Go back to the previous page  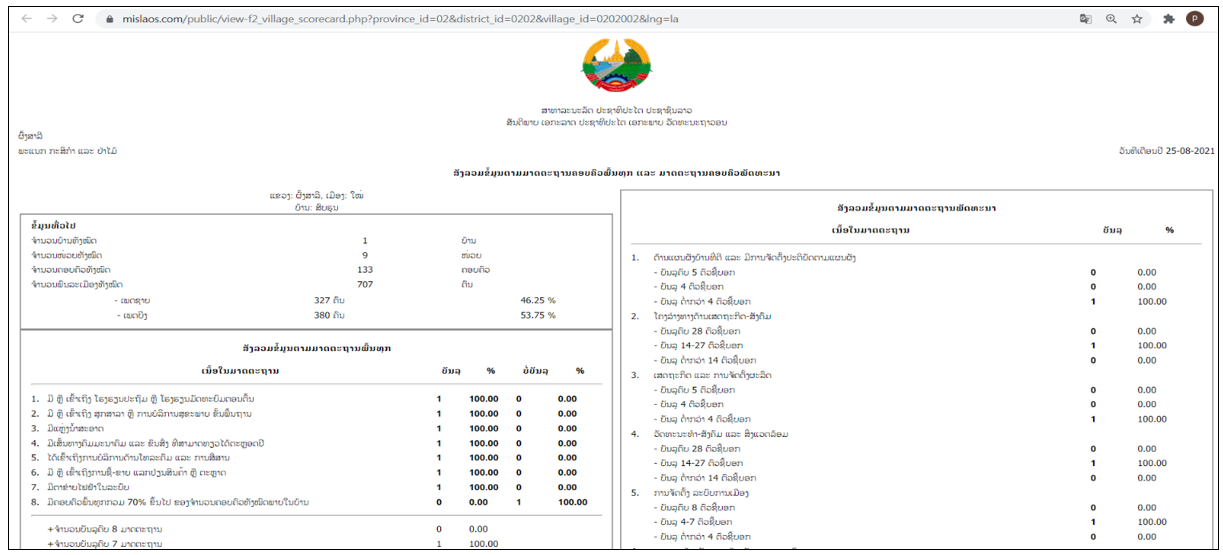pos(26,19)
